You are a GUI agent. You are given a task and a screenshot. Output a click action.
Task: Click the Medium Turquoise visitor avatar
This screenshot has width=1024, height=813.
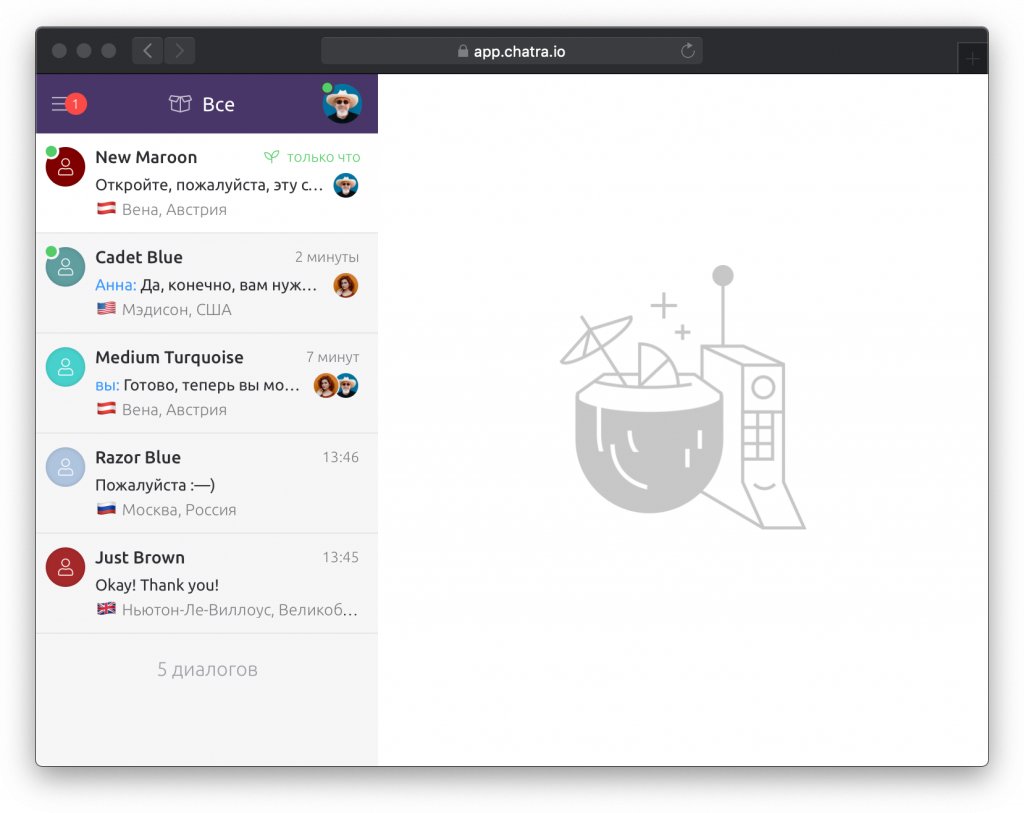[65, 367]
